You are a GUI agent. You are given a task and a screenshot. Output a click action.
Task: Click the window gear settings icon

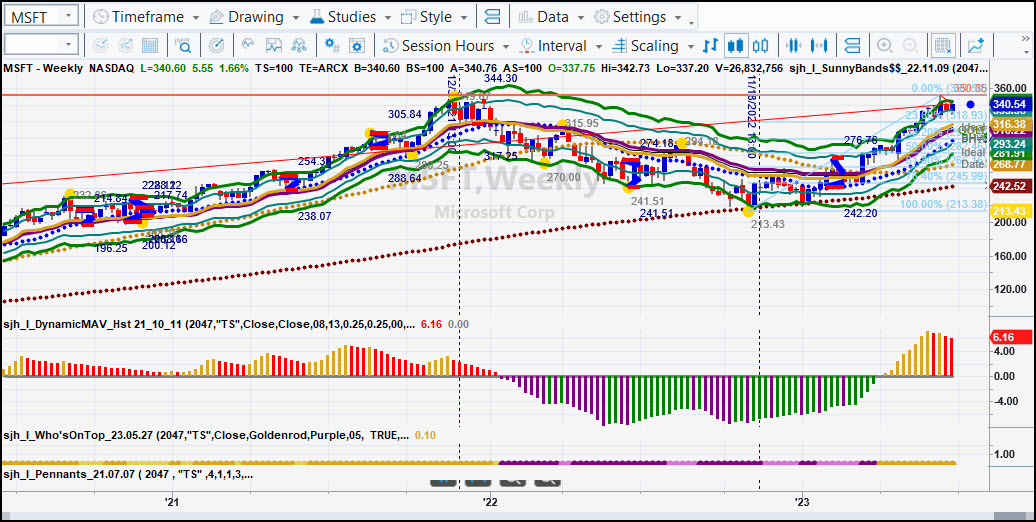(x=357, y=46)
